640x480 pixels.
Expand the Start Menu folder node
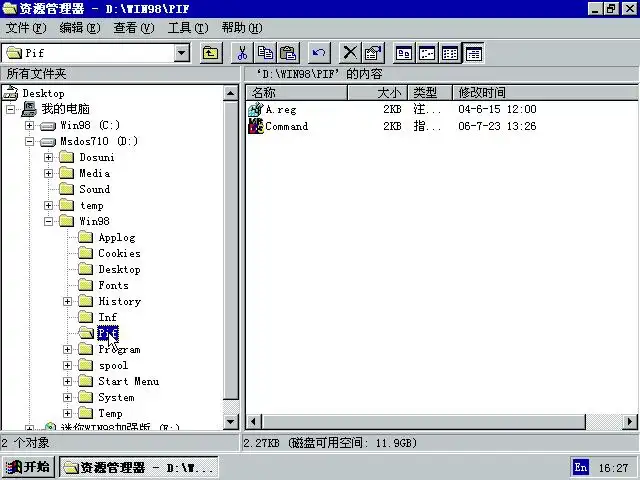(68, 381)
